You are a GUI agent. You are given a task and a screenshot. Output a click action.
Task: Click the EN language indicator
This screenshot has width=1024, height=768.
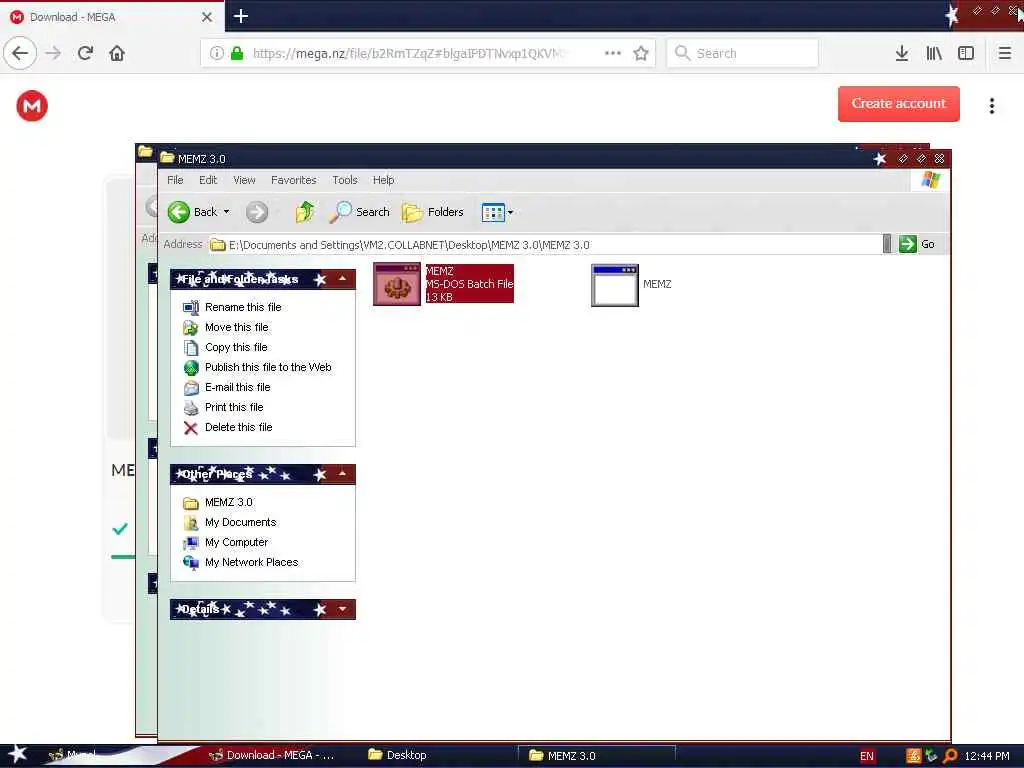867,756
